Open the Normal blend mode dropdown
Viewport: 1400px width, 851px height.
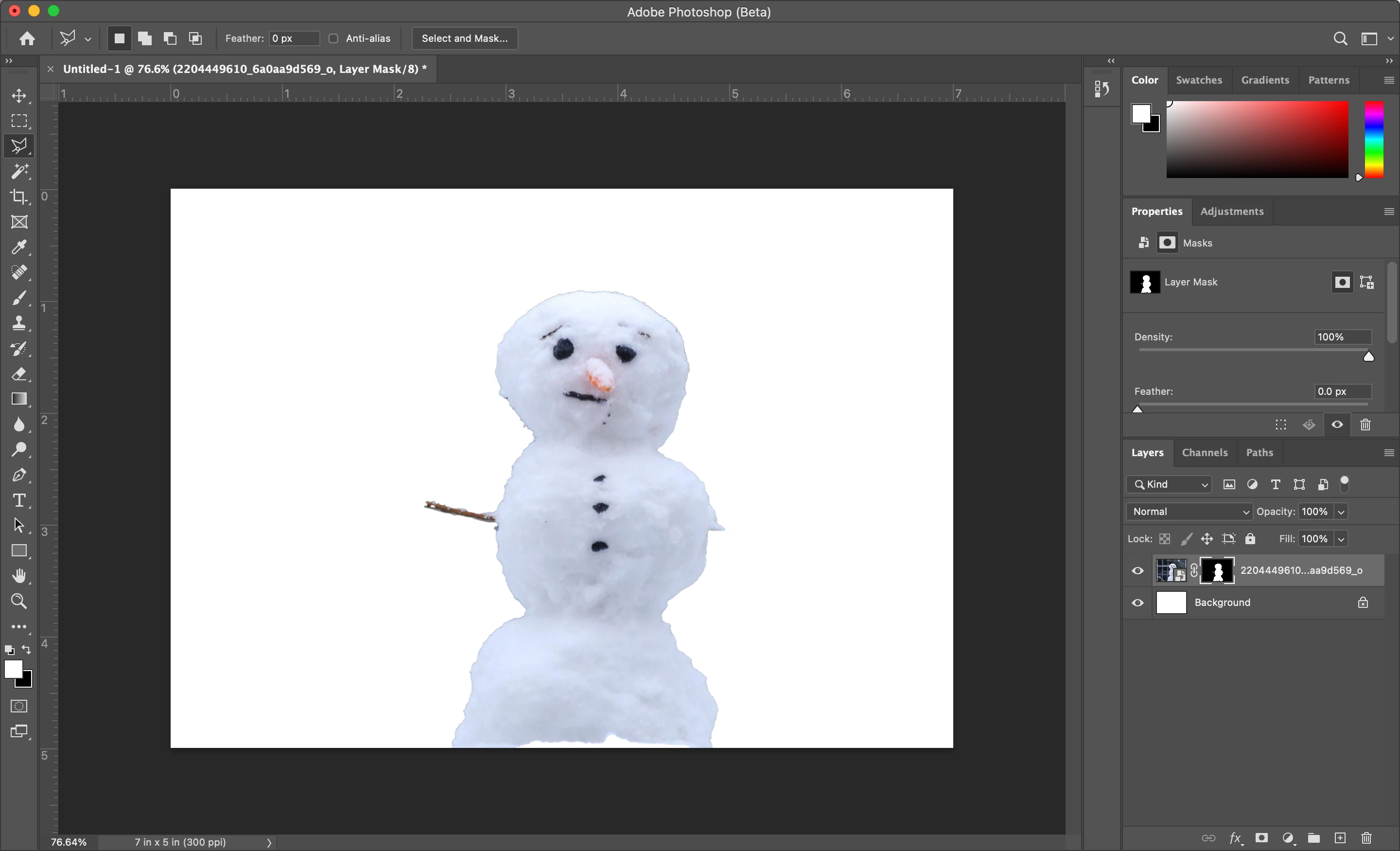click(1189, 512)
